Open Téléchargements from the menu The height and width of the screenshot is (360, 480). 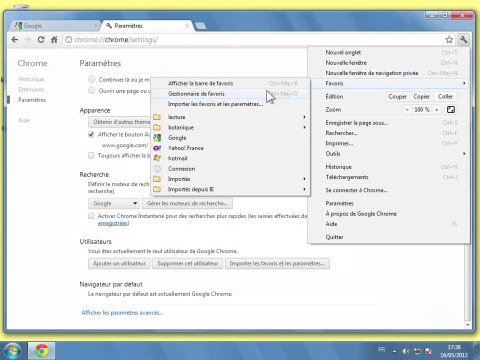coord(388,177)
